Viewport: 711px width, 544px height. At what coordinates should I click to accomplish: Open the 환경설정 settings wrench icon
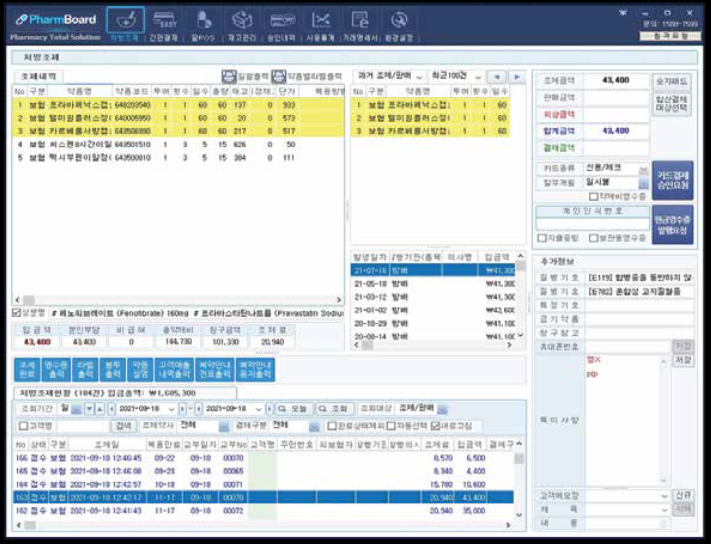click(x=399, y=20)
